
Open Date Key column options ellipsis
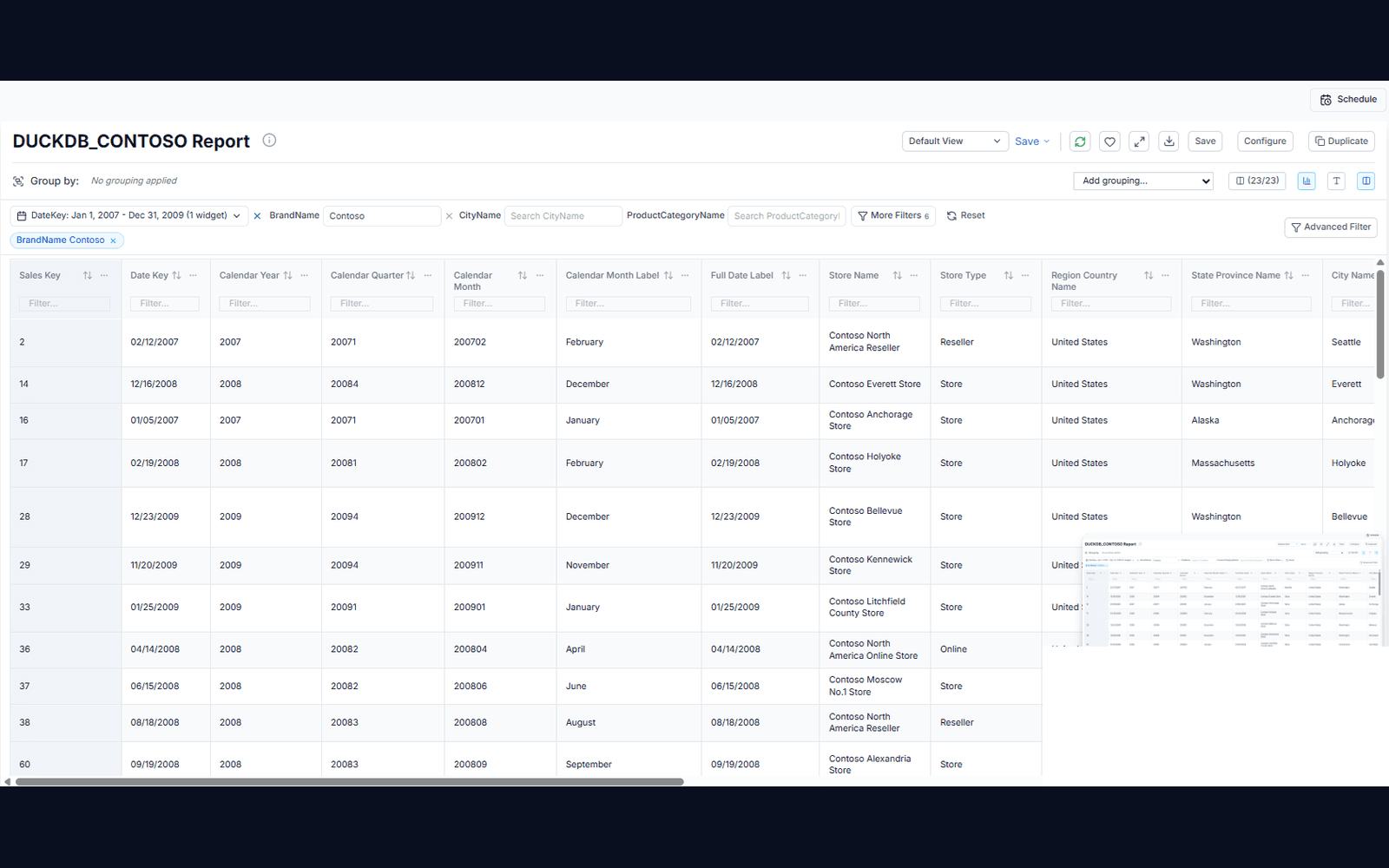click(x=193, y=275)
